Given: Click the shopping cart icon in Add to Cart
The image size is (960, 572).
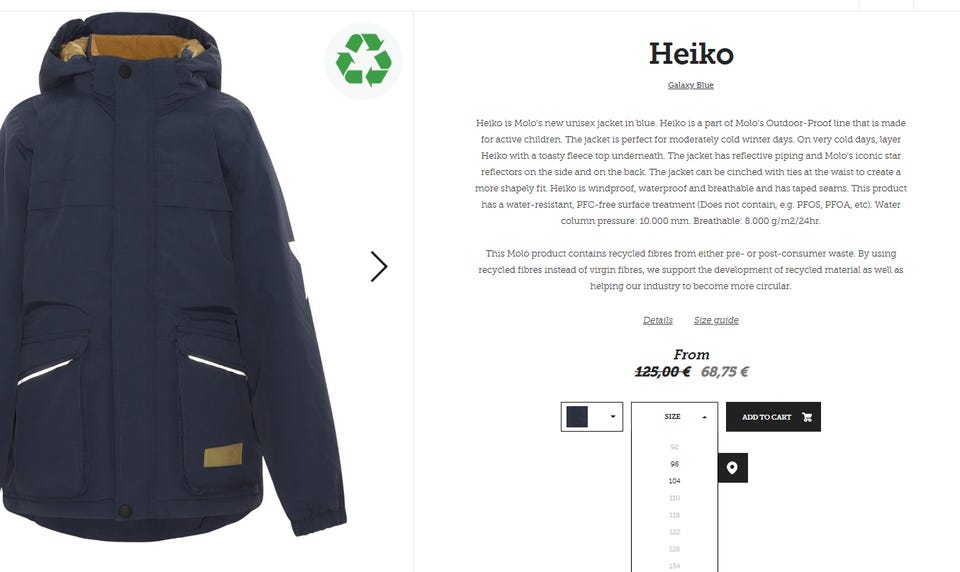Looking at the screenshot, I should coord(807,417).
